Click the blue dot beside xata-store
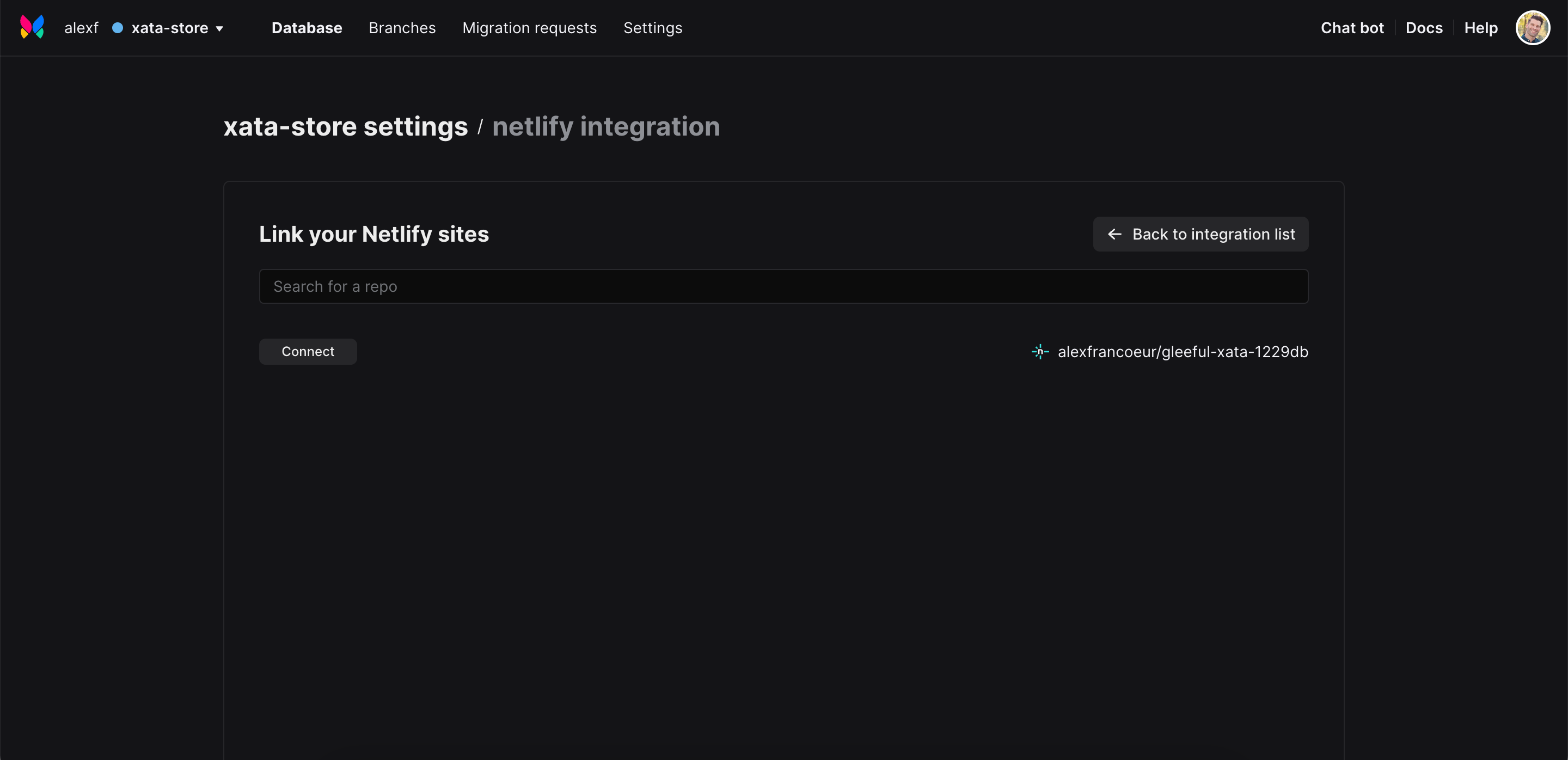1568x760 pixels. point(118,28)
